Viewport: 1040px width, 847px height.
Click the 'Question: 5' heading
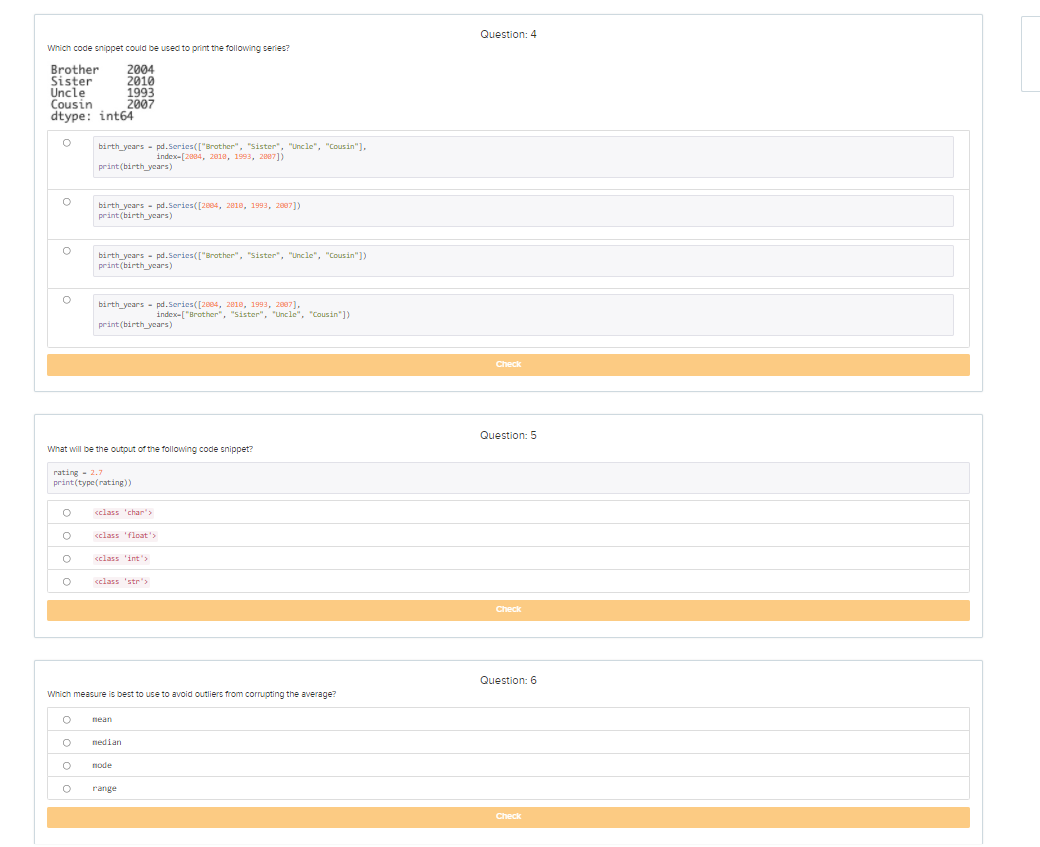(508, 435)
